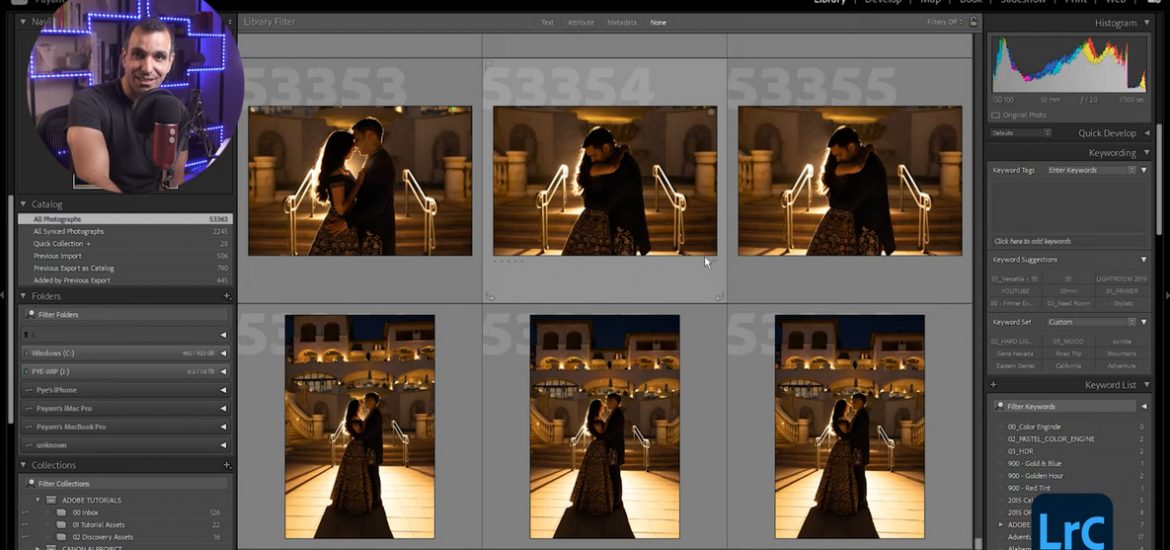Apply the California keyword
The image size is (1170, 550).
(1068, 366)
